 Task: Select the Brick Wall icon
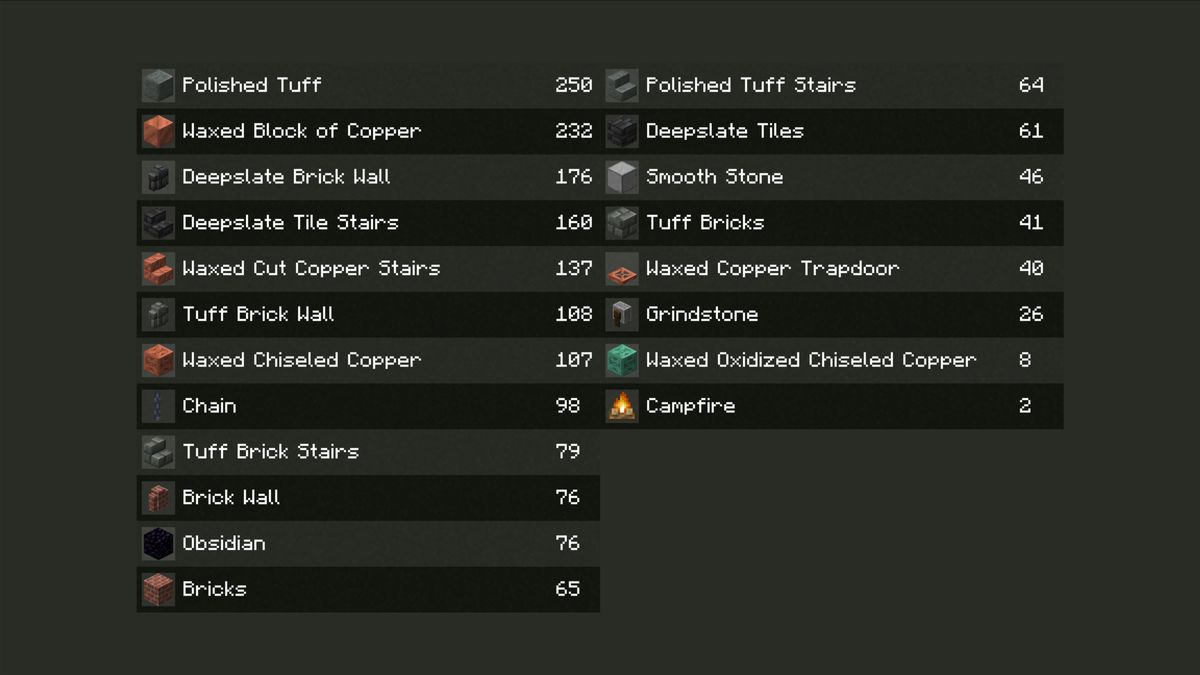(158, 497)
